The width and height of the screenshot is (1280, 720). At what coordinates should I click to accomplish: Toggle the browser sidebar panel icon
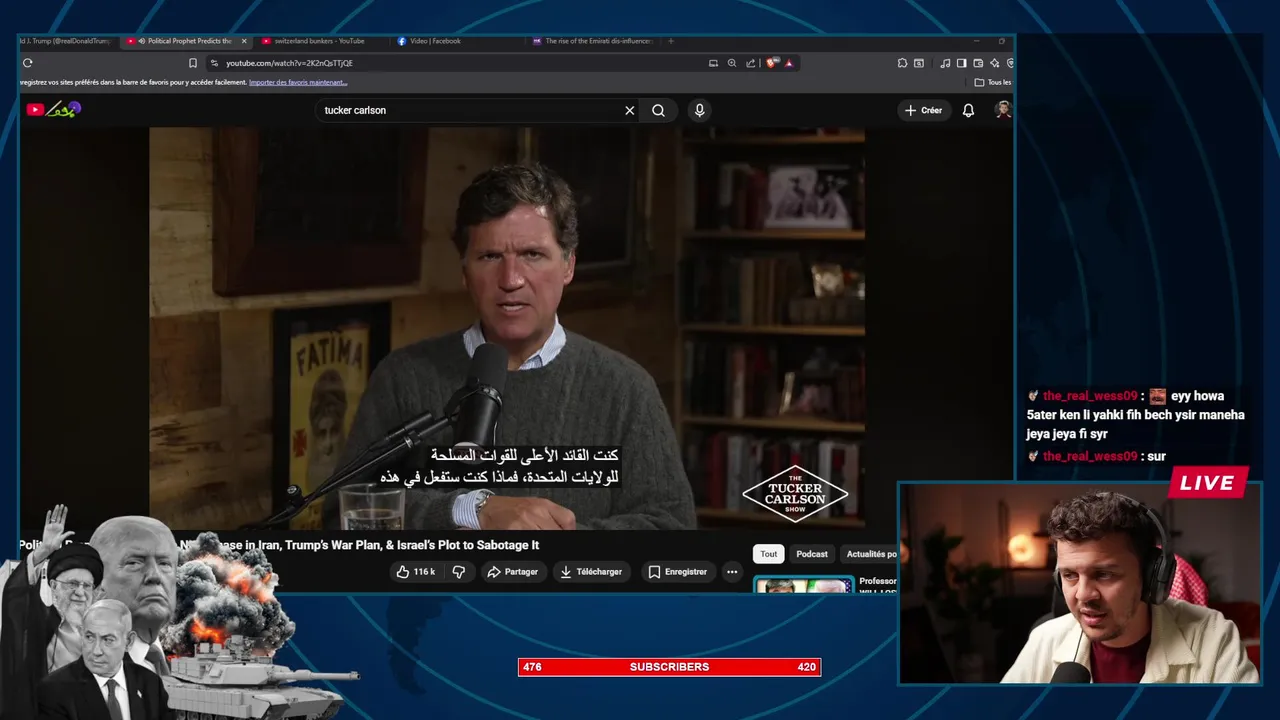pos(961,63)
